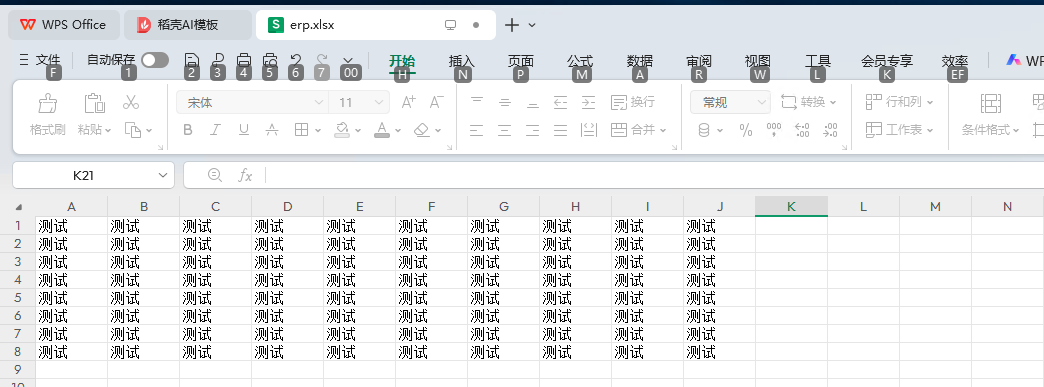
Task: Click the Decrease Font Size A- icon
Action: click(x=436, y=102)
